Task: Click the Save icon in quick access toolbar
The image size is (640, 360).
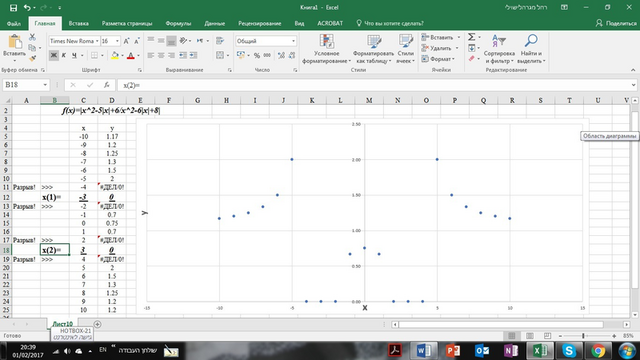Action: (x=13, y=8)
